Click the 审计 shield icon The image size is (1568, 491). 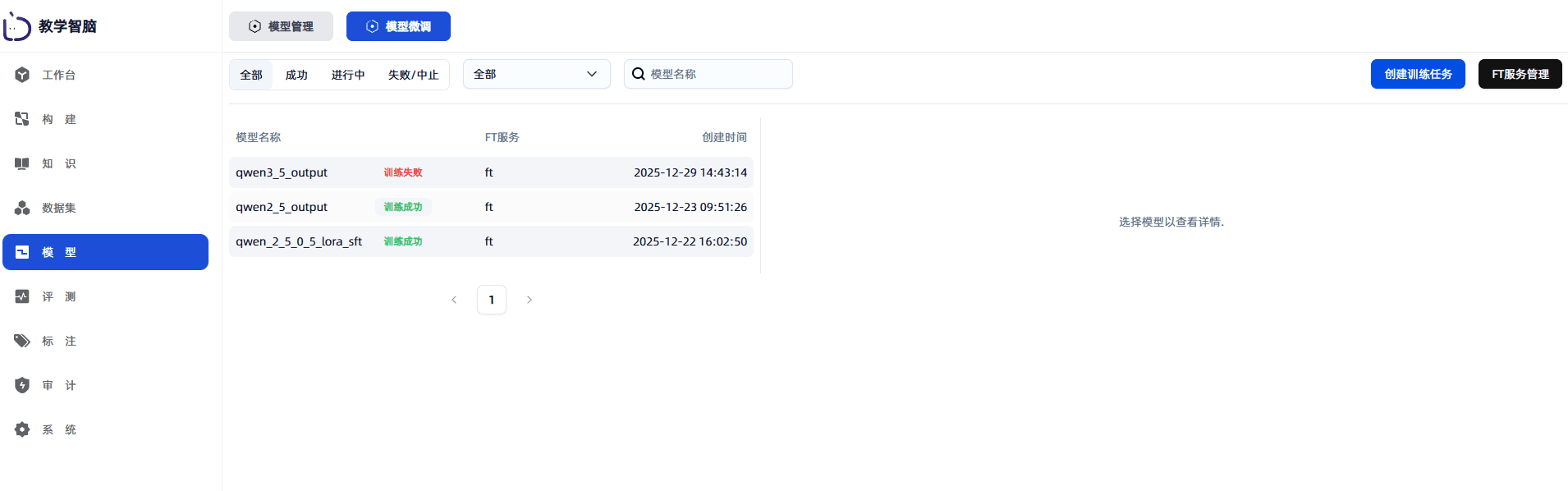click(x=22, y=385)
